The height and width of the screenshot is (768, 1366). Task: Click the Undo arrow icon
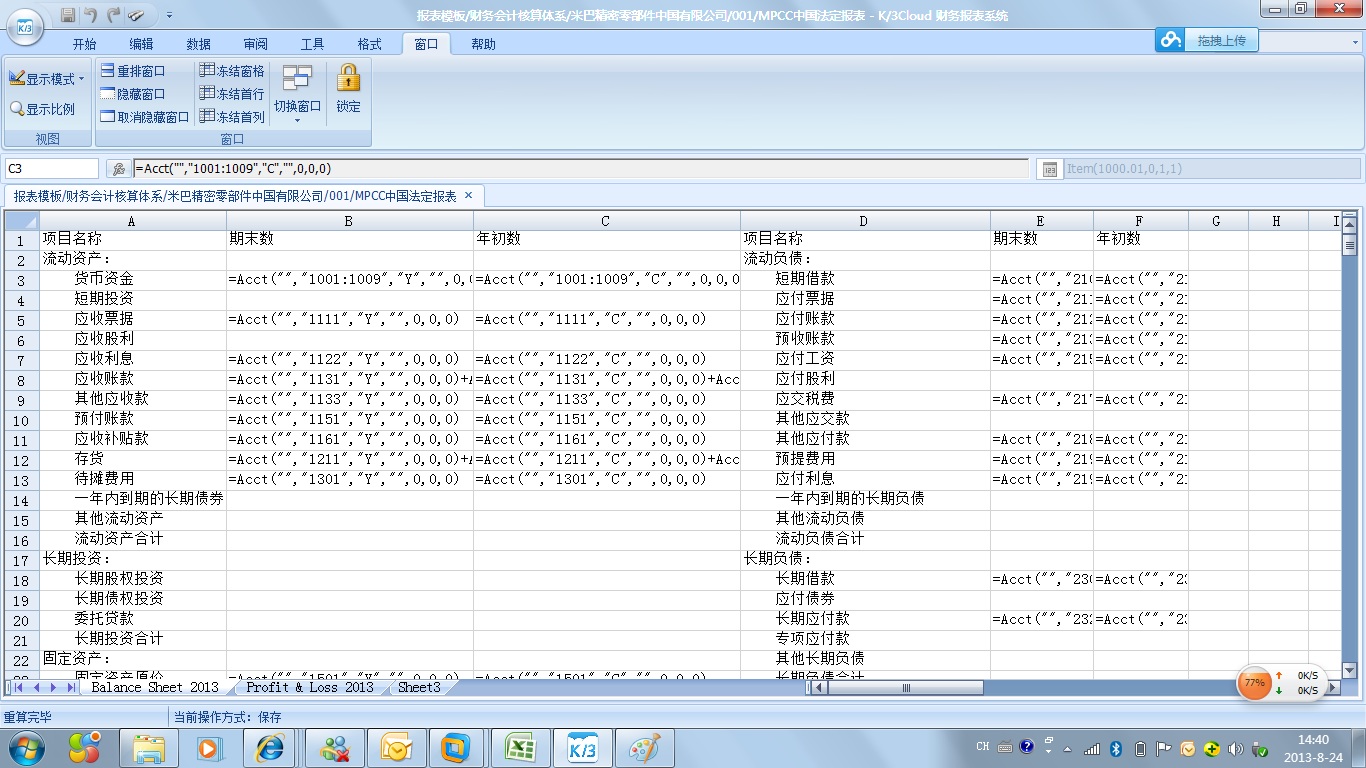click(91, 15)
